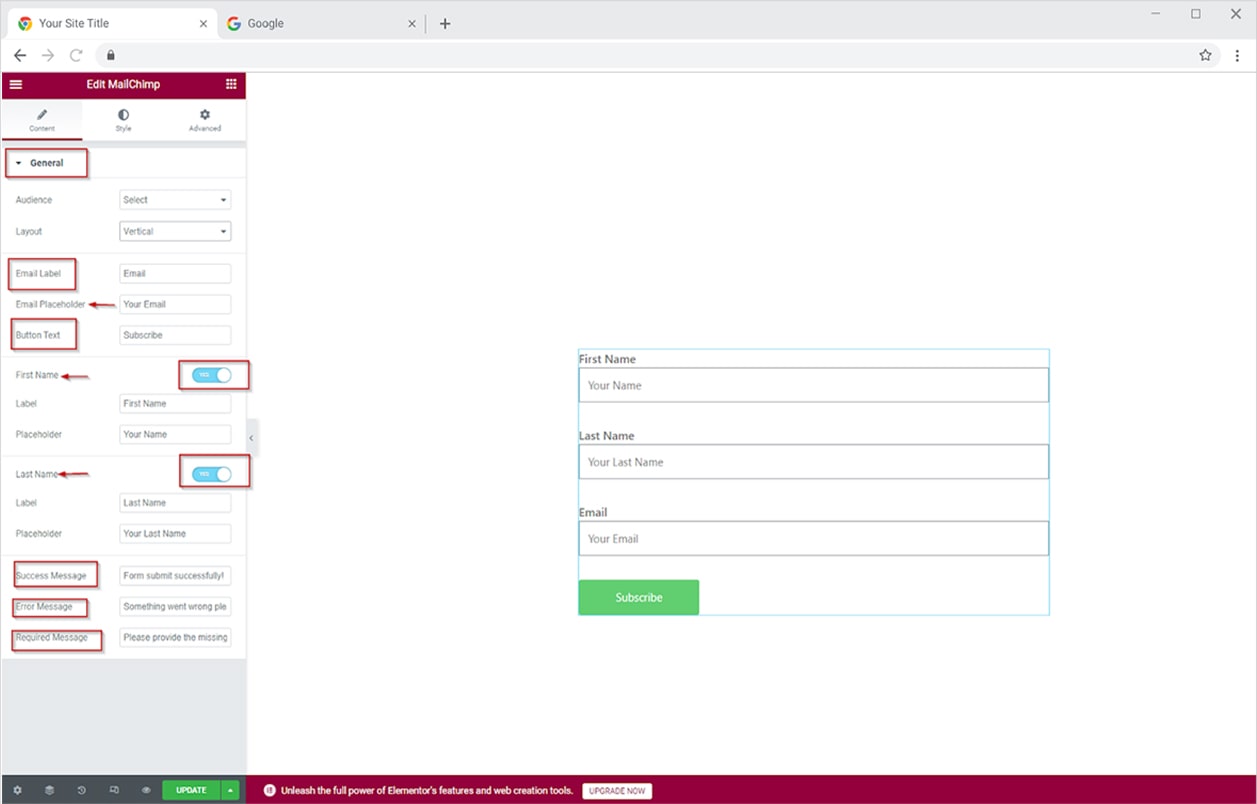This screenshot has width=1257, height=804.
Task: Switch to the Style tab
Action: [x=123, y=120]
